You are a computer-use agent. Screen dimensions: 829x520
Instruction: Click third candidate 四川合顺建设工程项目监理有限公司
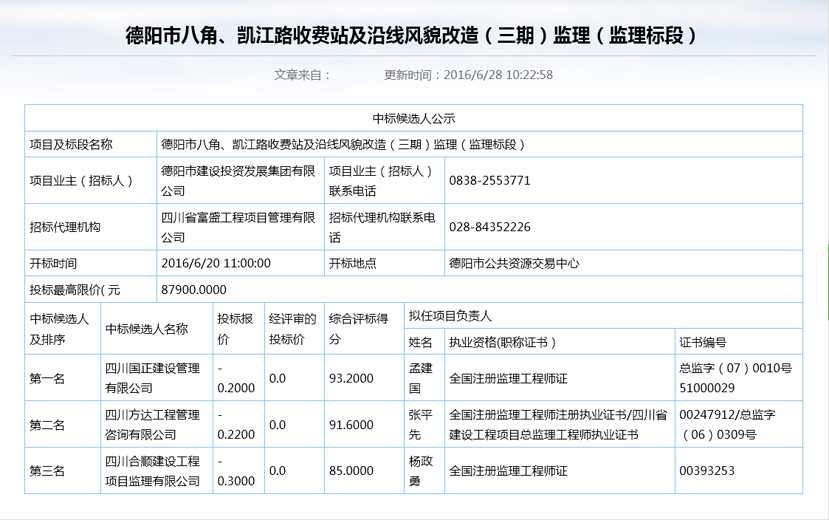[x=153, y=470]
